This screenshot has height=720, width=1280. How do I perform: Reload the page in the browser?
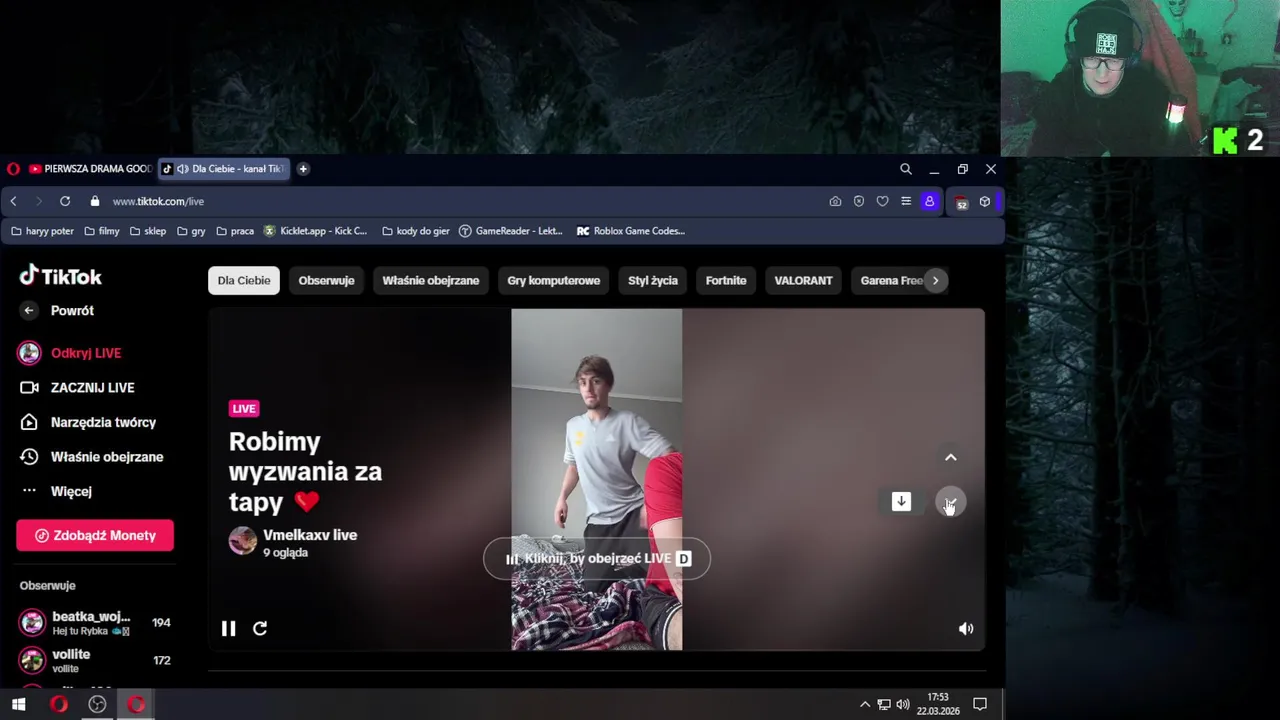coord(65,201)
